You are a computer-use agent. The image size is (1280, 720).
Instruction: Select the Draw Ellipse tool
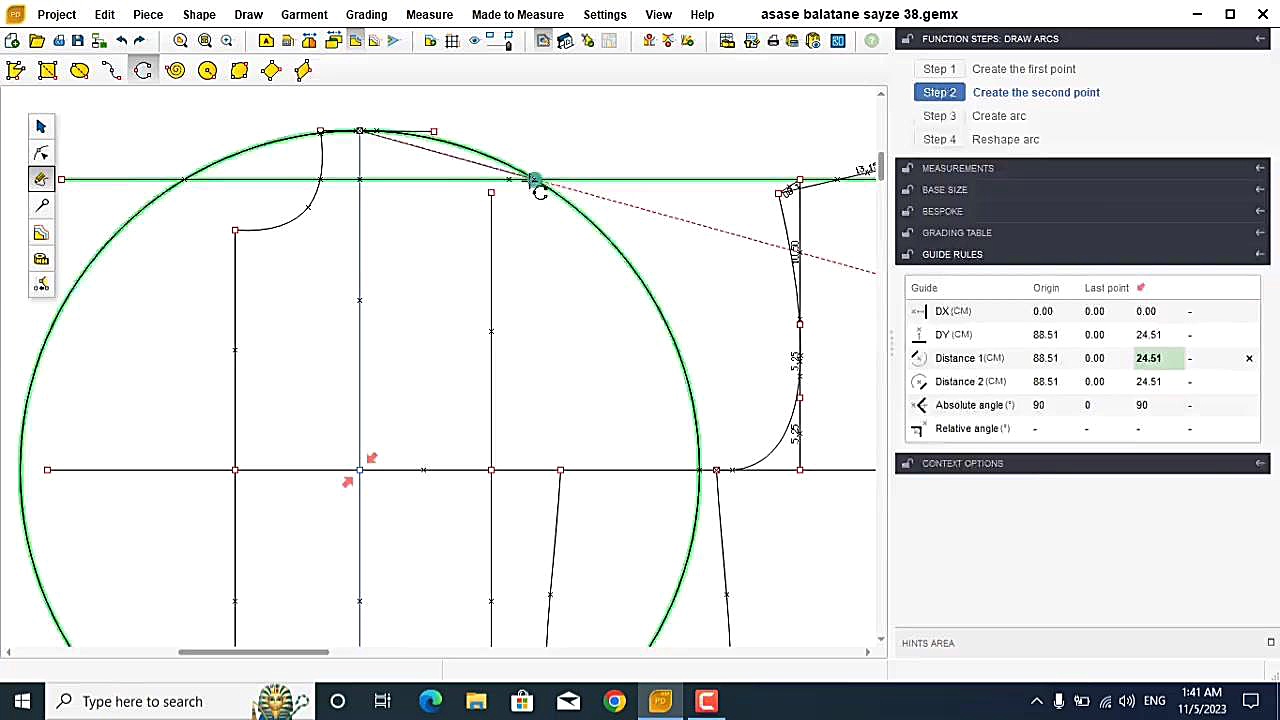click(x=79, y=70)
